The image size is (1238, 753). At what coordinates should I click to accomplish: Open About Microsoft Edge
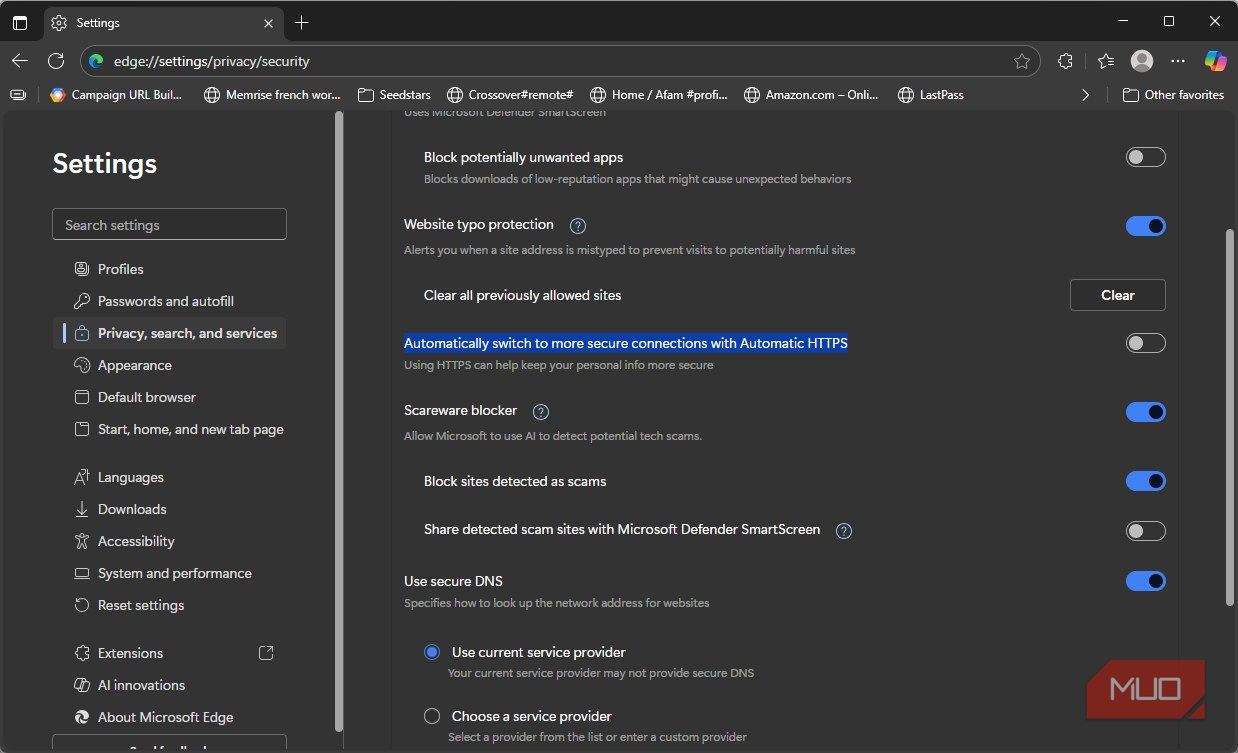point(169,717)
